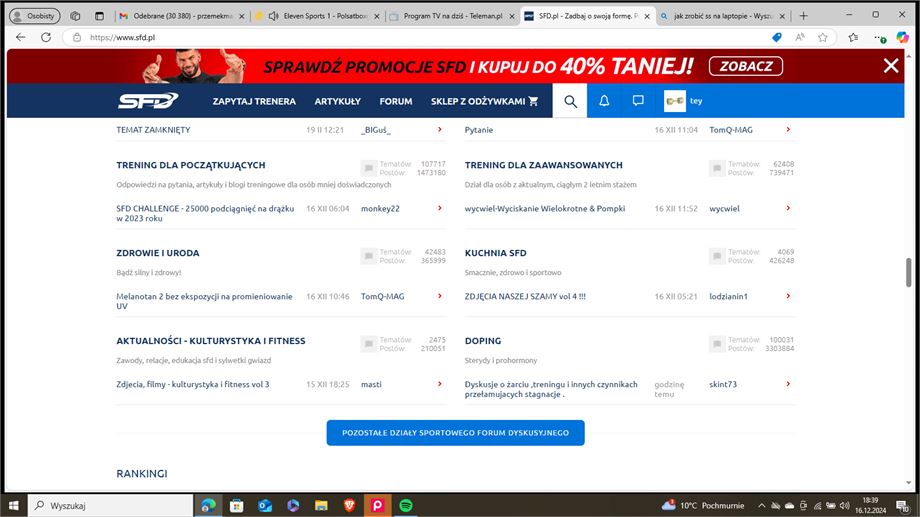Open the messages chat bubble icon
The height and width of the screenshot is (517, 920).
tap(638, 101)
